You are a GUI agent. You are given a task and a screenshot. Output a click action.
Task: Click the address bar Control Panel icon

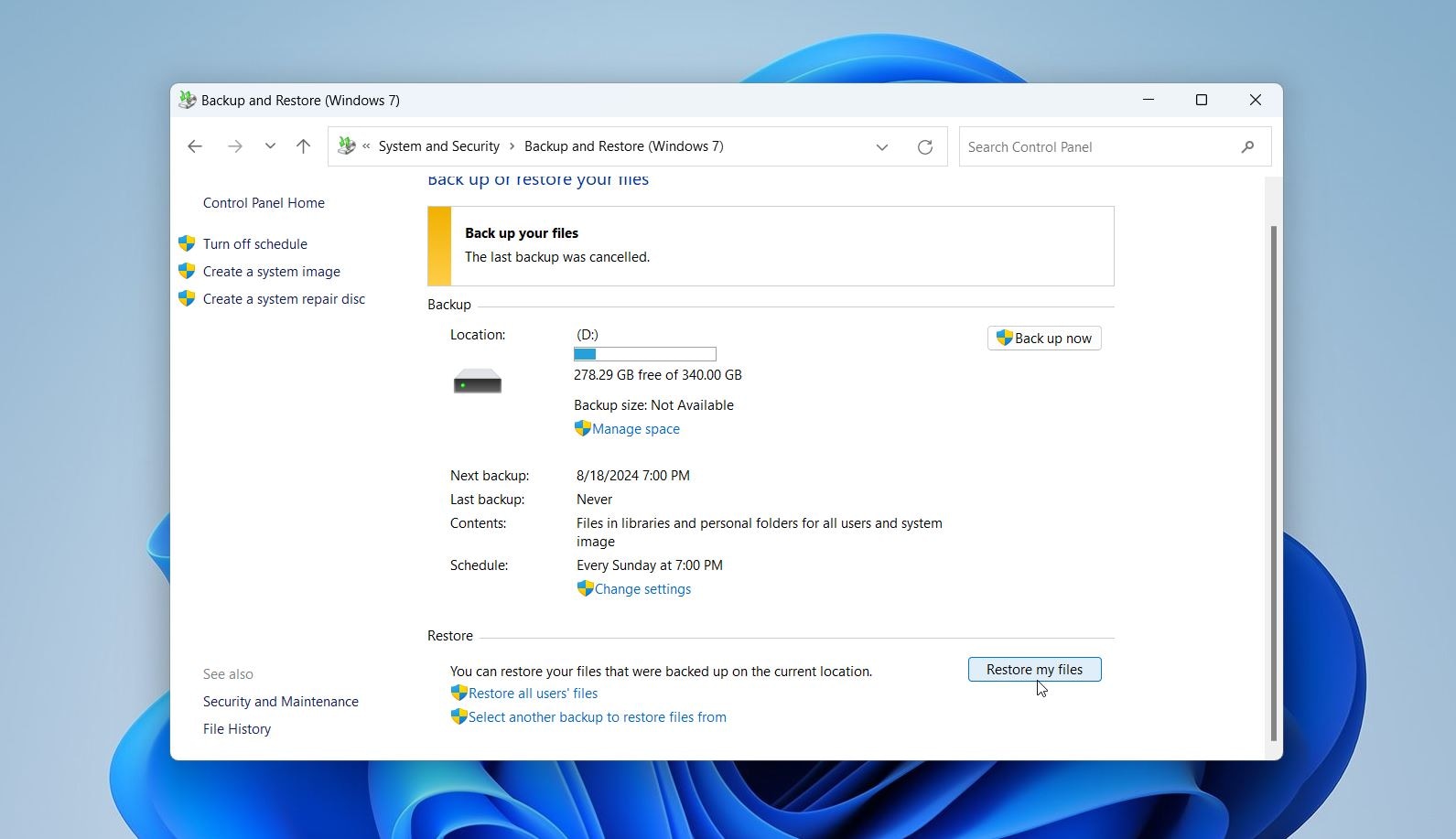347,145
